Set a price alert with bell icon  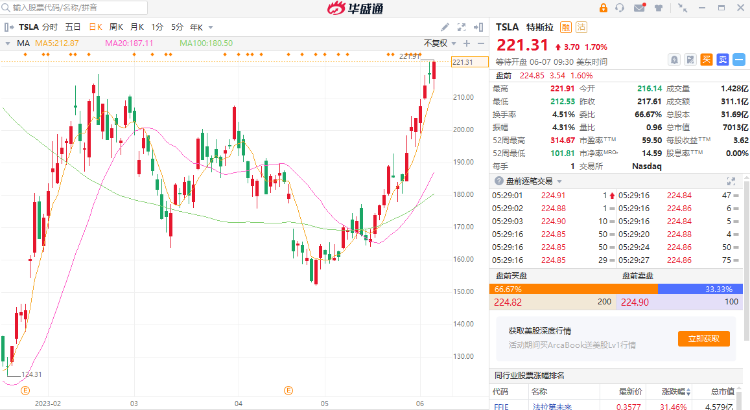point(674,60)
